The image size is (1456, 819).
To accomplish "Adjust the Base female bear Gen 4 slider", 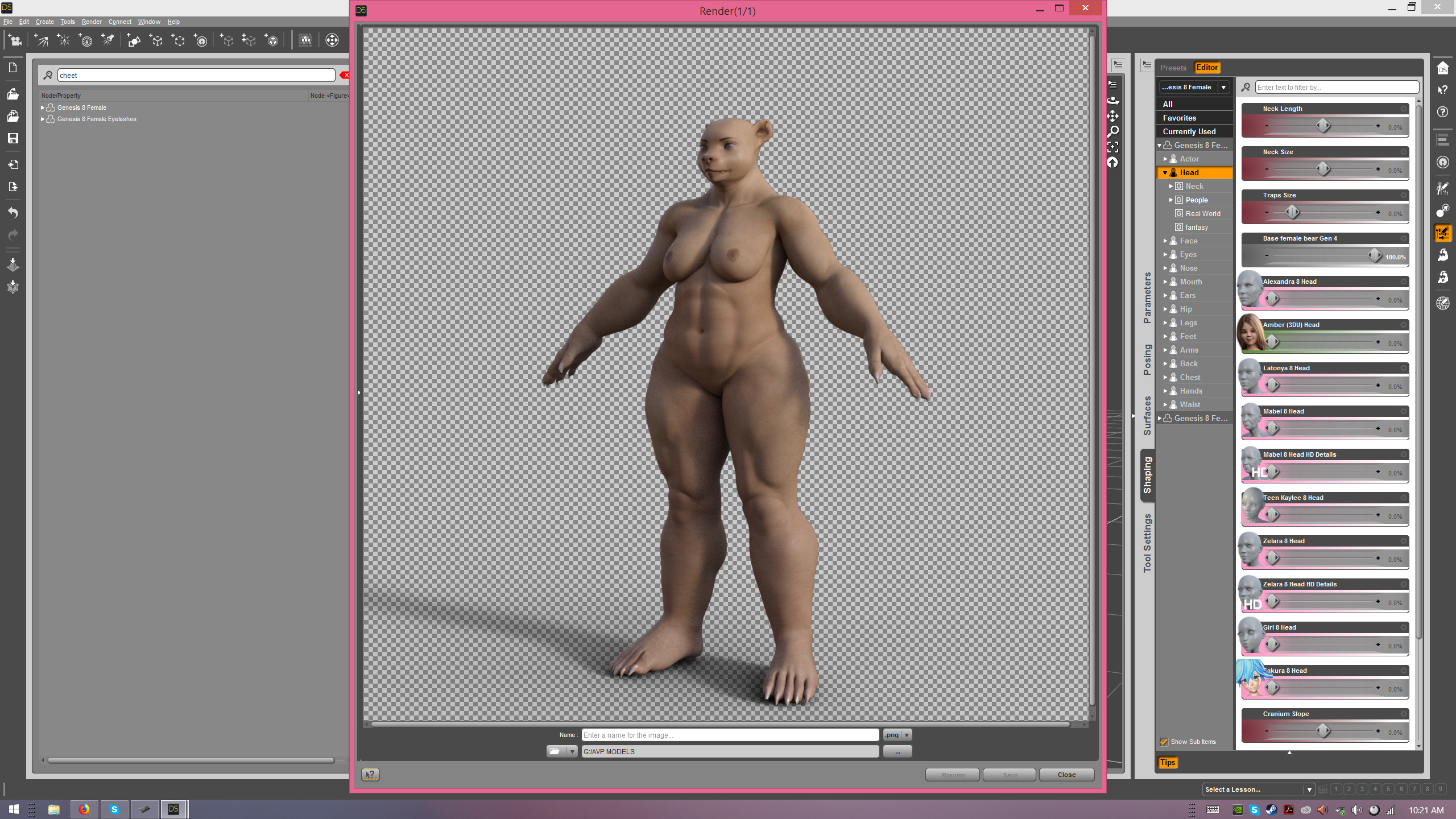I will (1374, 255).
